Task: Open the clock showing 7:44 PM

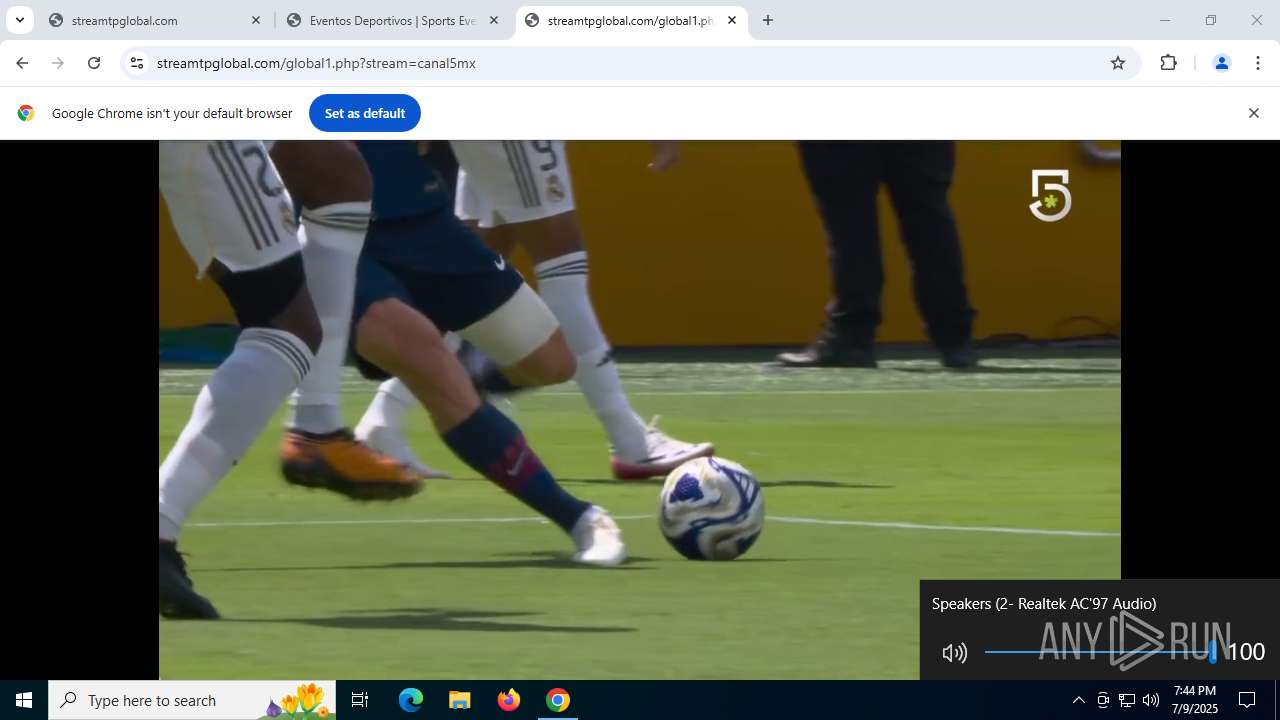Action: click(x=1194, y=700)
